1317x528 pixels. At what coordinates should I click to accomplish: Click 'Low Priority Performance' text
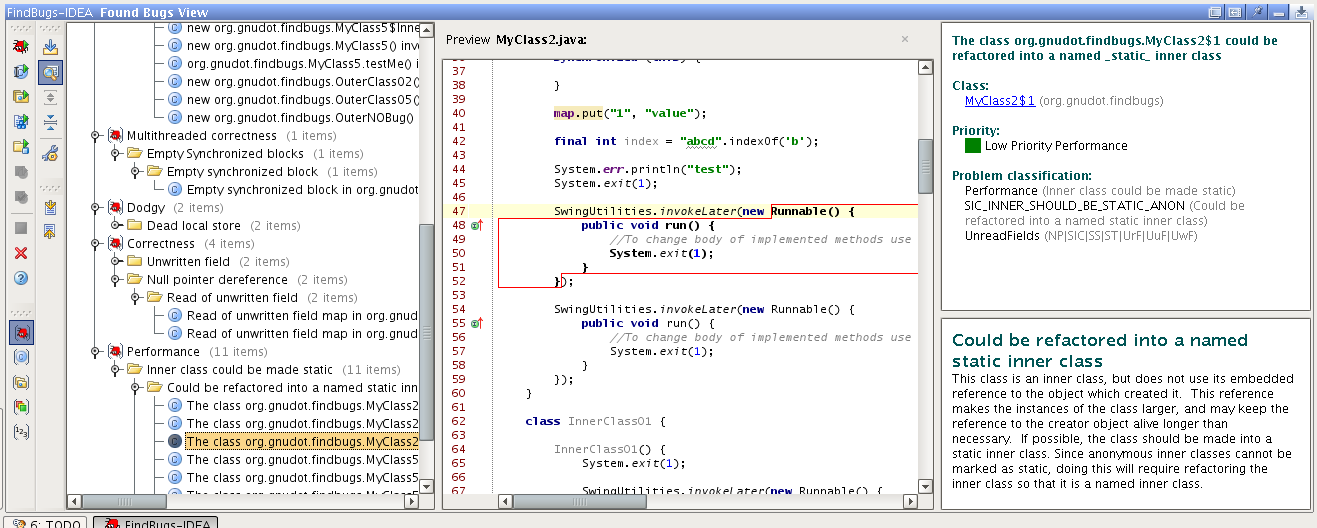coord(1056,146)
